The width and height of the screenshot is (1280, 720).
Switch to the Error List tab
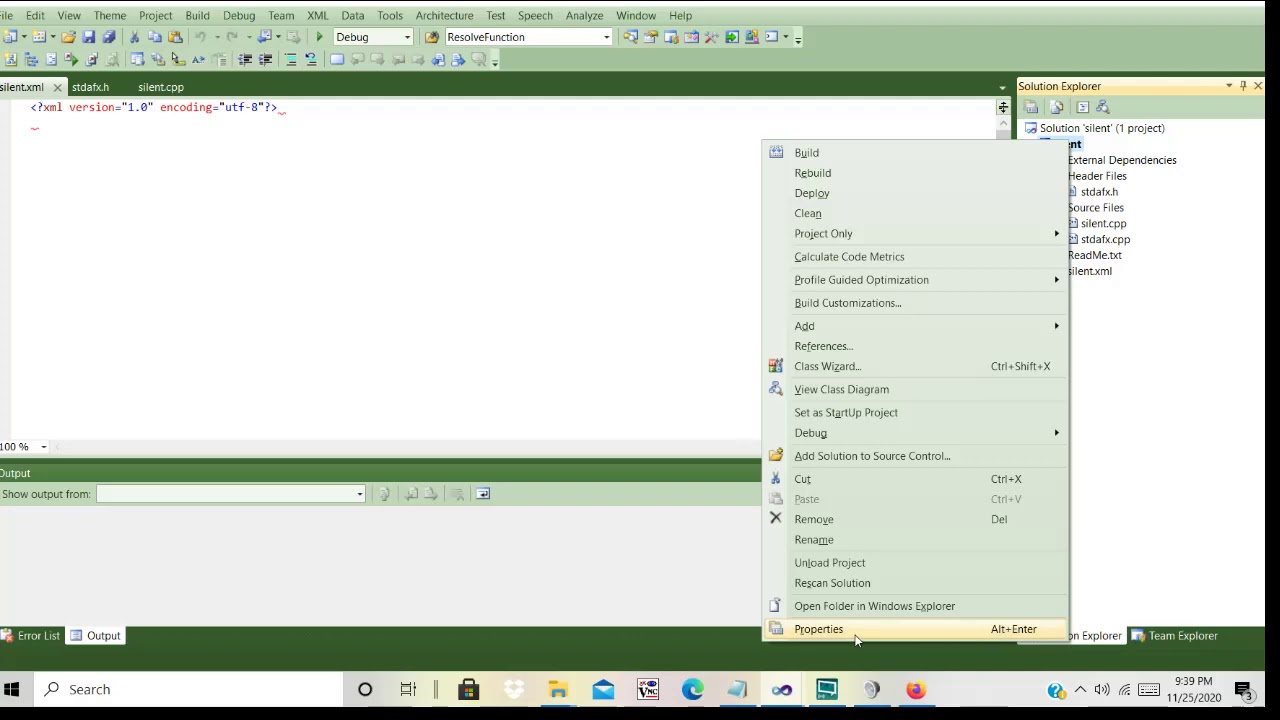[31, 636]
